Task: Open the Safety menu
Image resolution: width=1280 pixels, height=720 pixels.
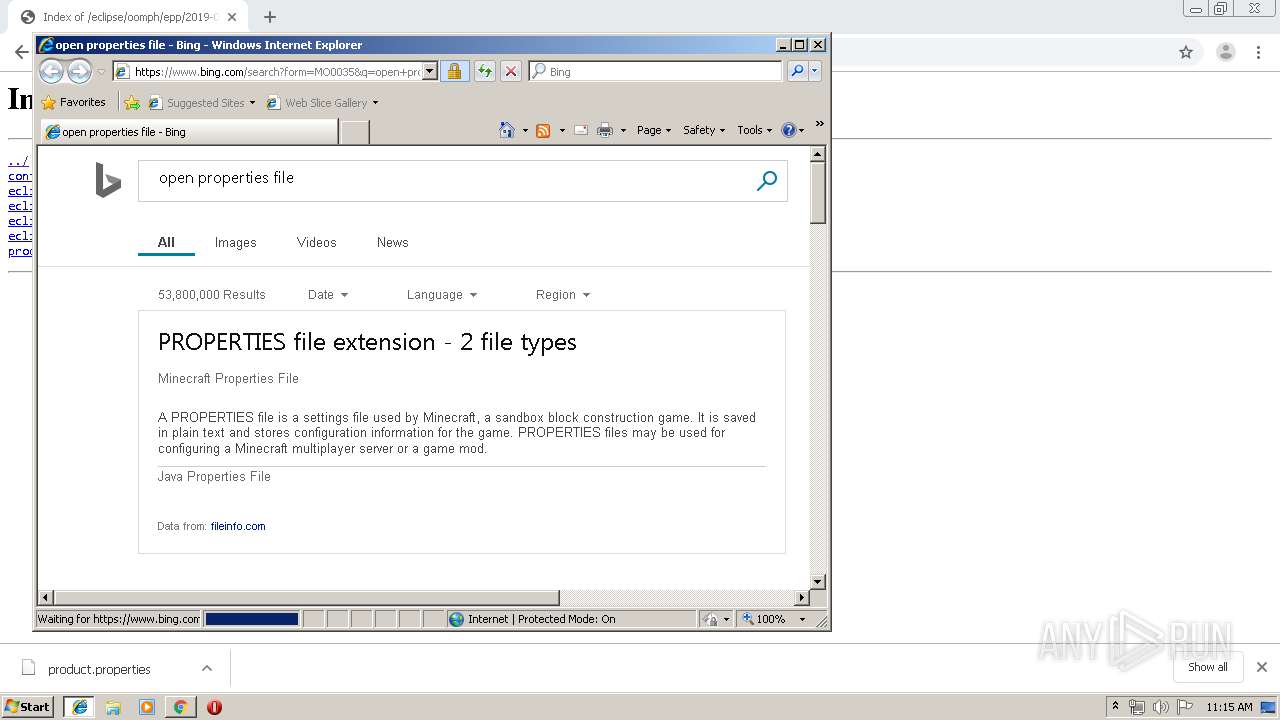Action: pyautogui.click(x=704, y=130)
